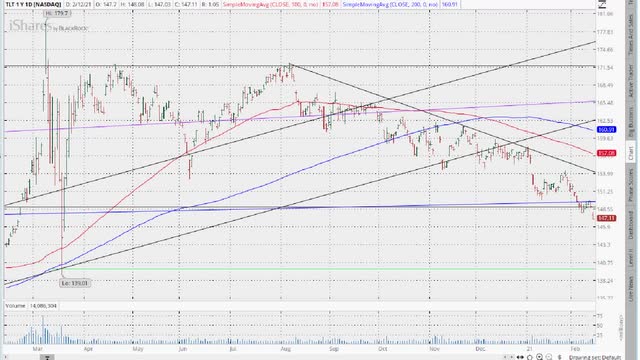Open the Level II side tab
The image size is (640, 360).
coord(631,257)
